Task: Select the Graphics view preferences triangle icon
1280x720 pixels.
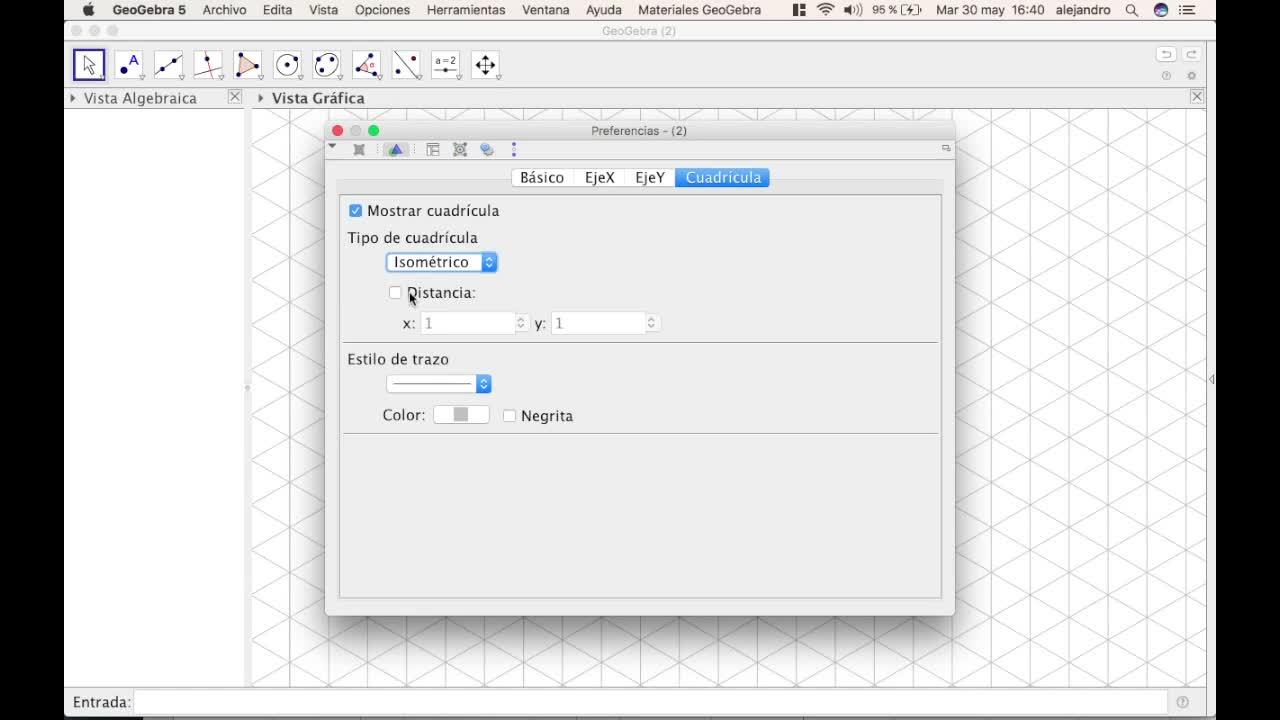Action: [x=395, y=149]
